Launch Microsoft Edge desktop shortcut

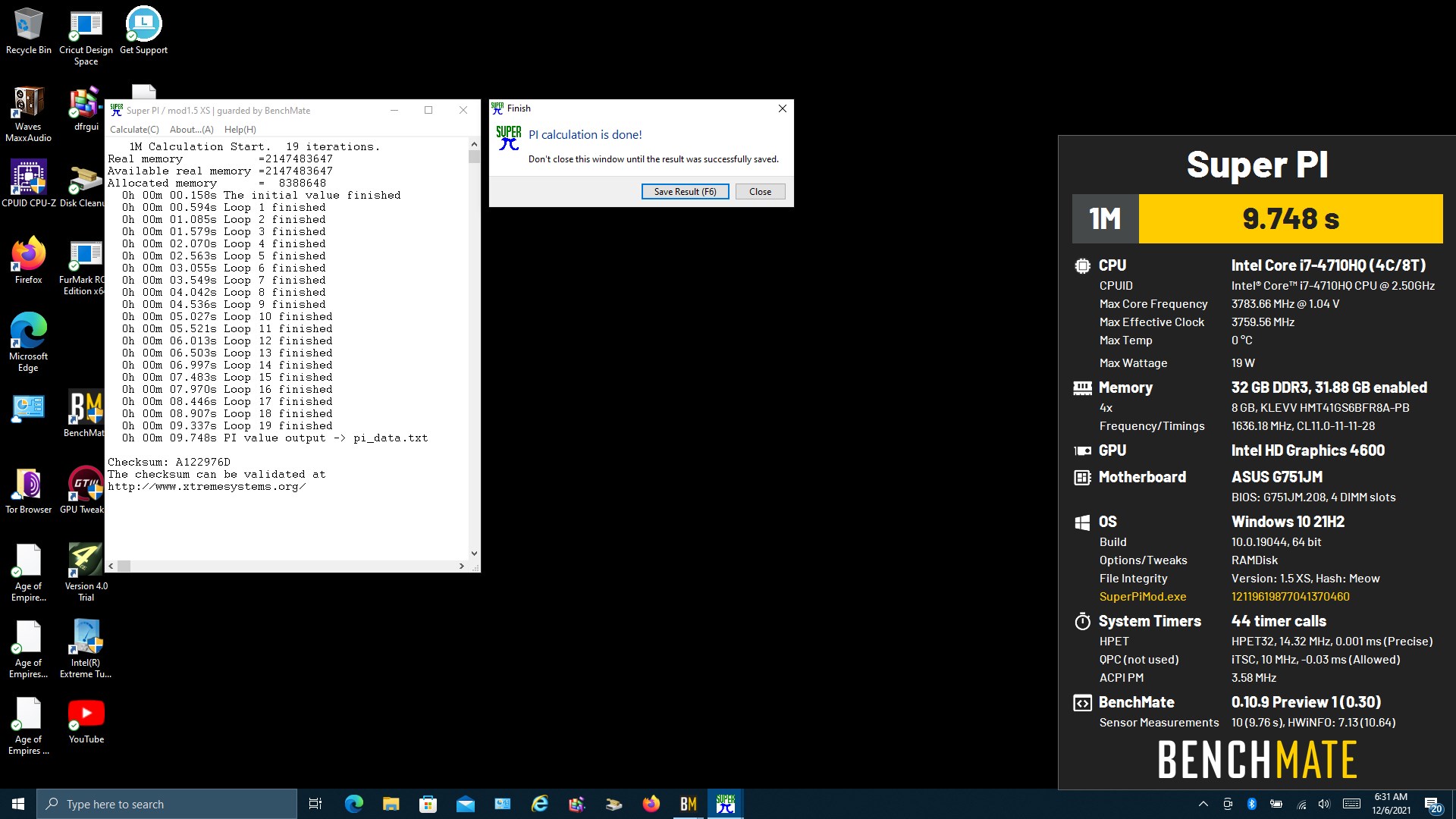28,341
